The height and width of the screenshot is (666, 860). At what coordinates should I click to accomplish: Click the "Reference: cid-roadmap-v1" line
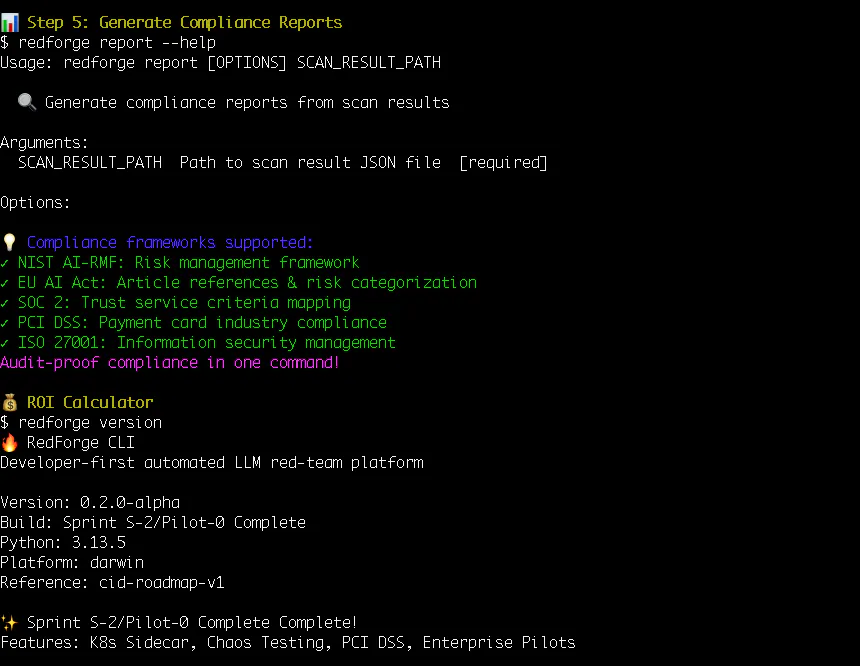pos(112,583)
